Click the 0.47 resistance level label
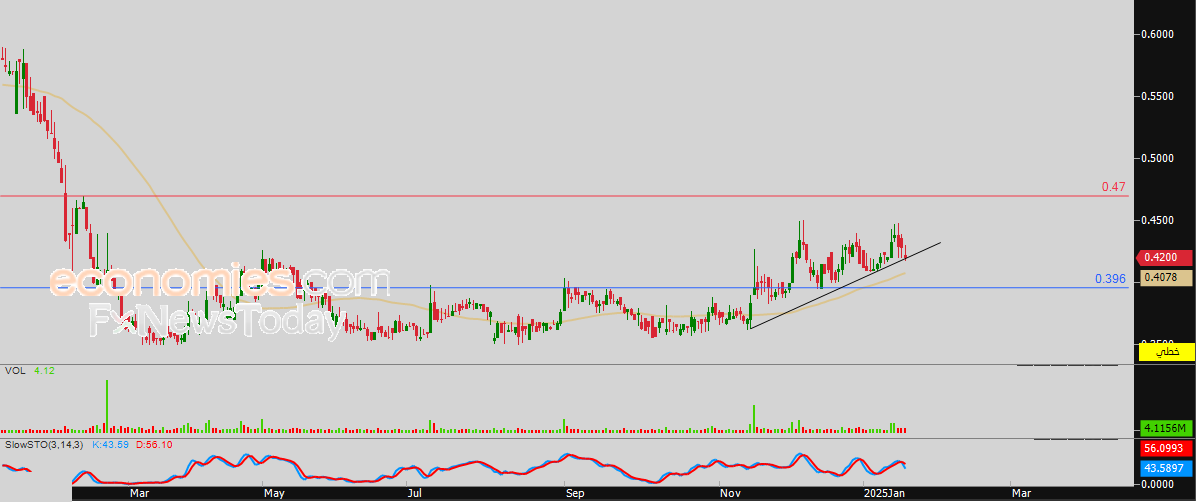Screen dimensions: 1196x502 tap(1114, 187)
